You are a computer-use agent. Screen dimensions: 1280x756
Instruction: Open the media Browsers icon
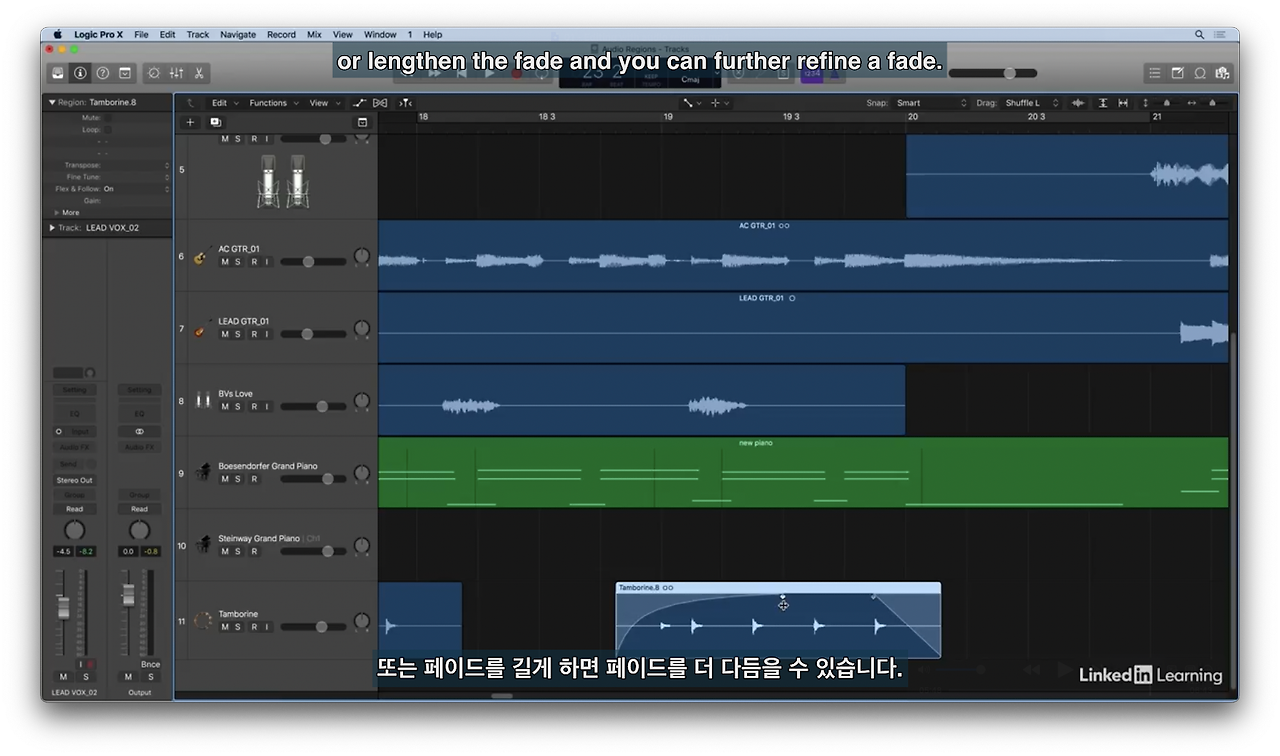1222,73
